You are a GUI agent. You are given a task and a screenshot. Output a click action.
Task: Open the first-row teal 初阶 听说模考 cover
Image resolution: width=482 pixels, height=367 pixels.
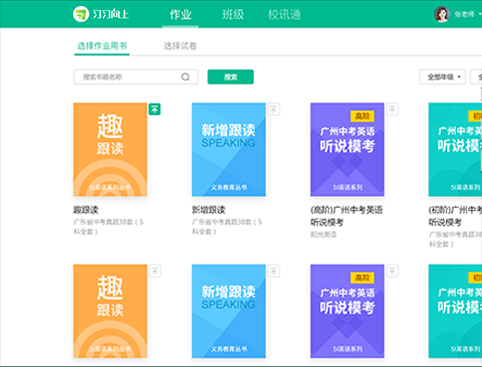[x=455, y=150]
